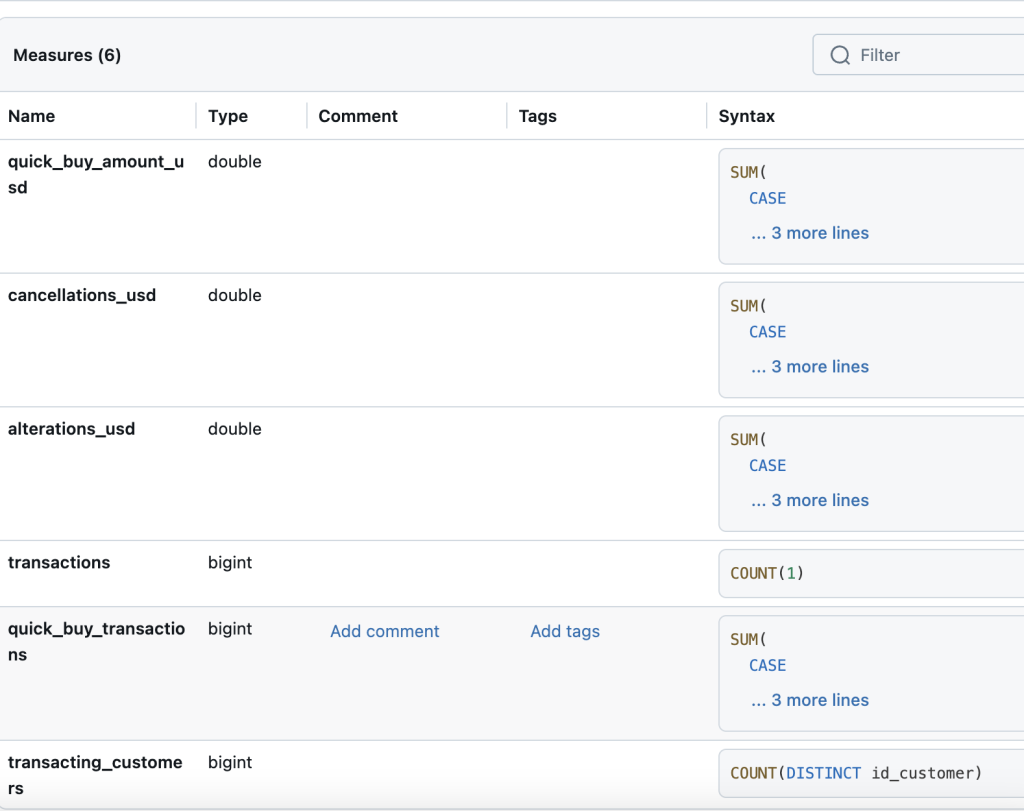
Task: Click the magnifier icon in the Filter box
Action: coord(840,55)
